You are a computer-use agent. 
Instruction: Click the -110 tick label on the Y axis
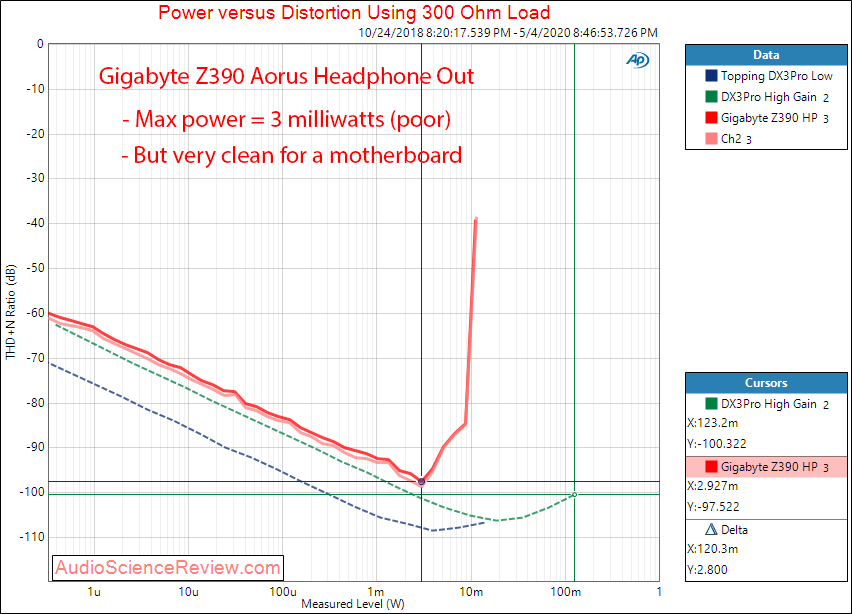click(32, 537)
